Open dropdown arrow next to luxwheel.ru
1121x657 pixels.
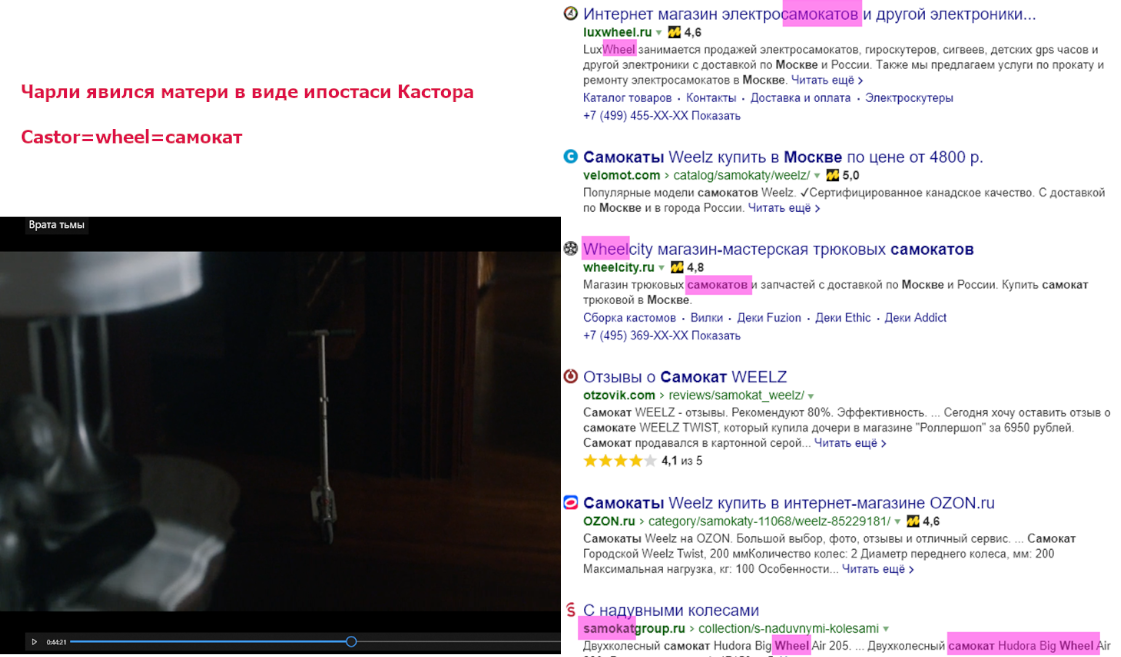659,33
